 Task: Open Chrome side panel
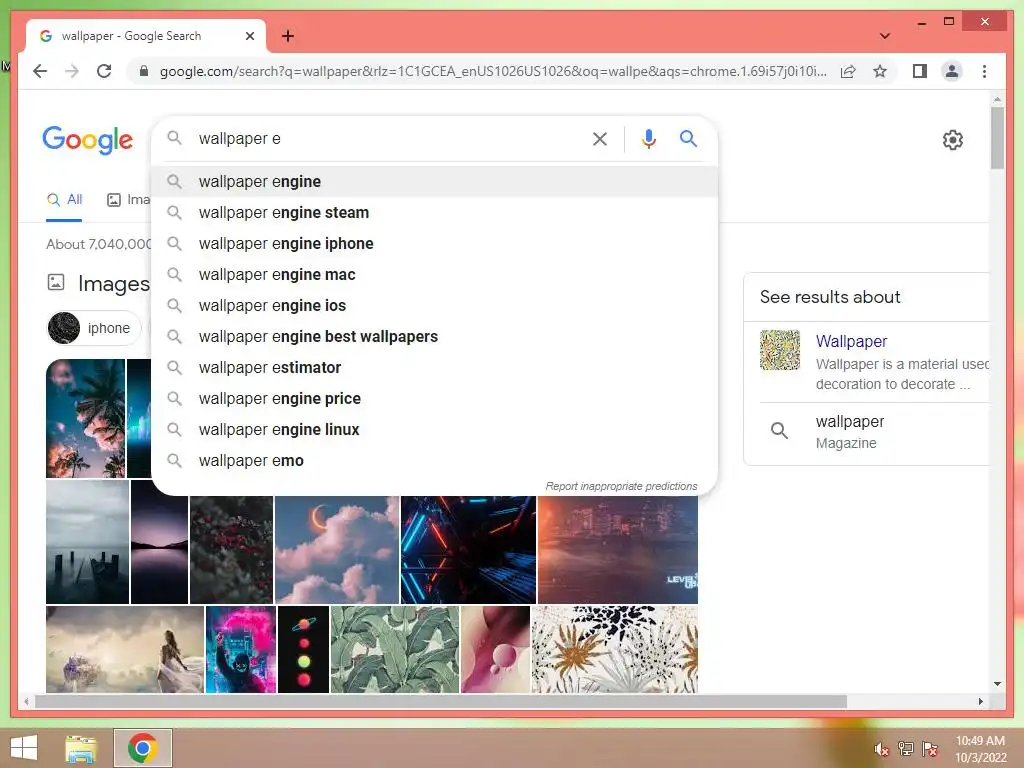pyautogui.click(x=920, y=71)
